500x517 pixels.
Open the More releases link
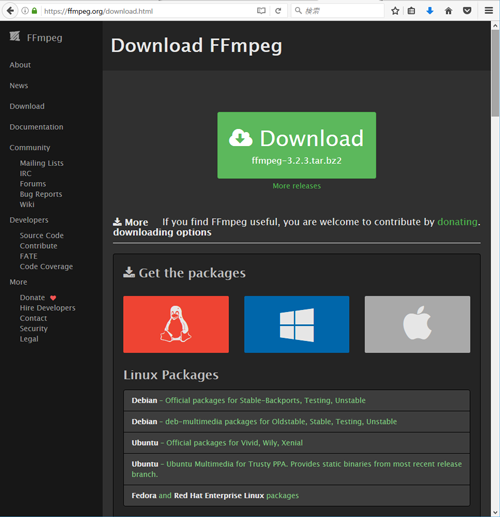tap(297, 186)
